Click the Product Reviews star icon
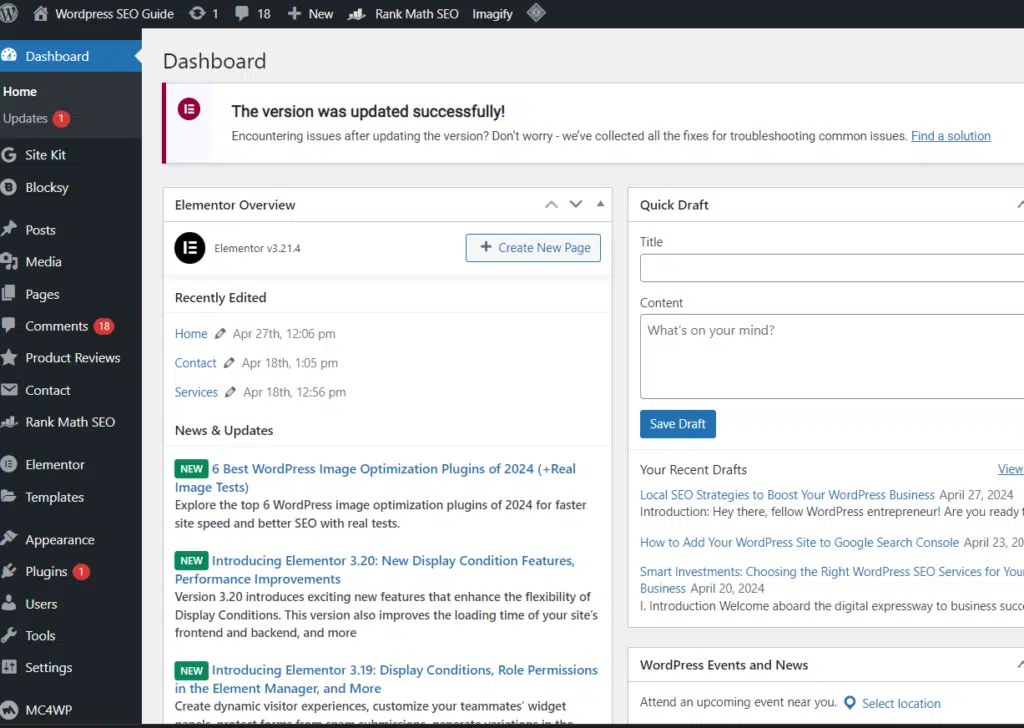 tap(9, 357)
